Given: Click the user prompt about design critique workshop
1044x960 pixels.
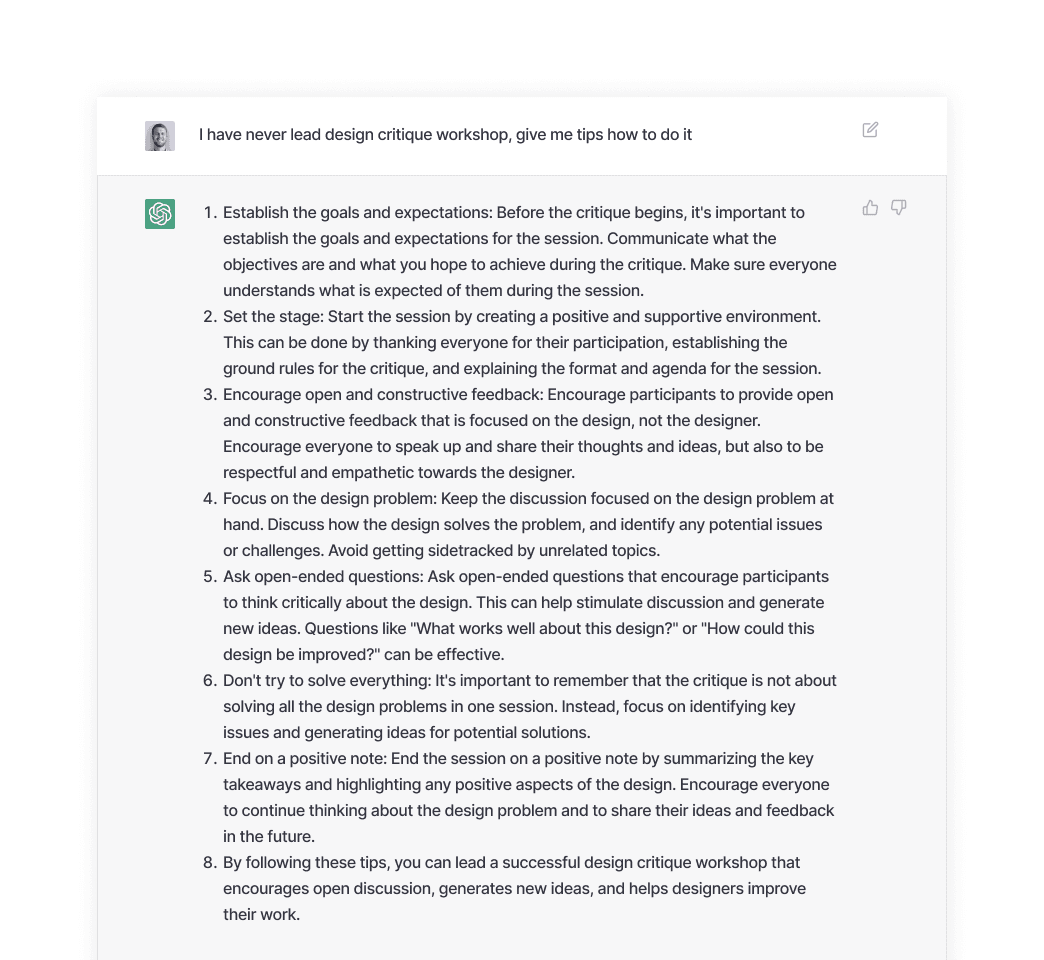Looking at the screenshot, I should click(445, 134).
